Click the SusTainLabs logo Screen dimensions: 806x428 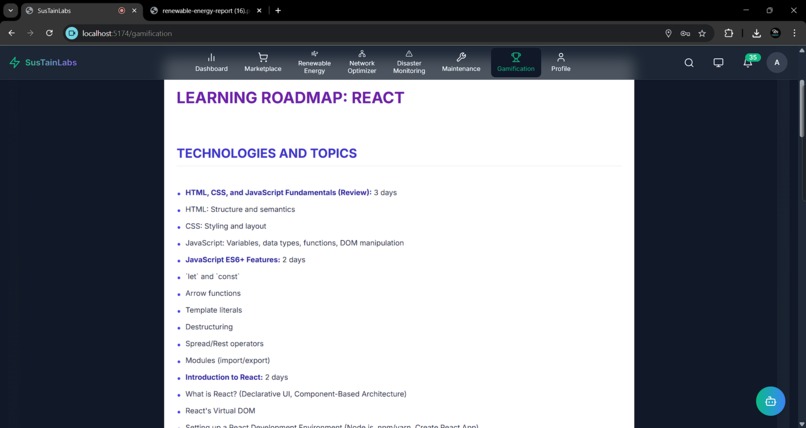click(x=43, y=63)
